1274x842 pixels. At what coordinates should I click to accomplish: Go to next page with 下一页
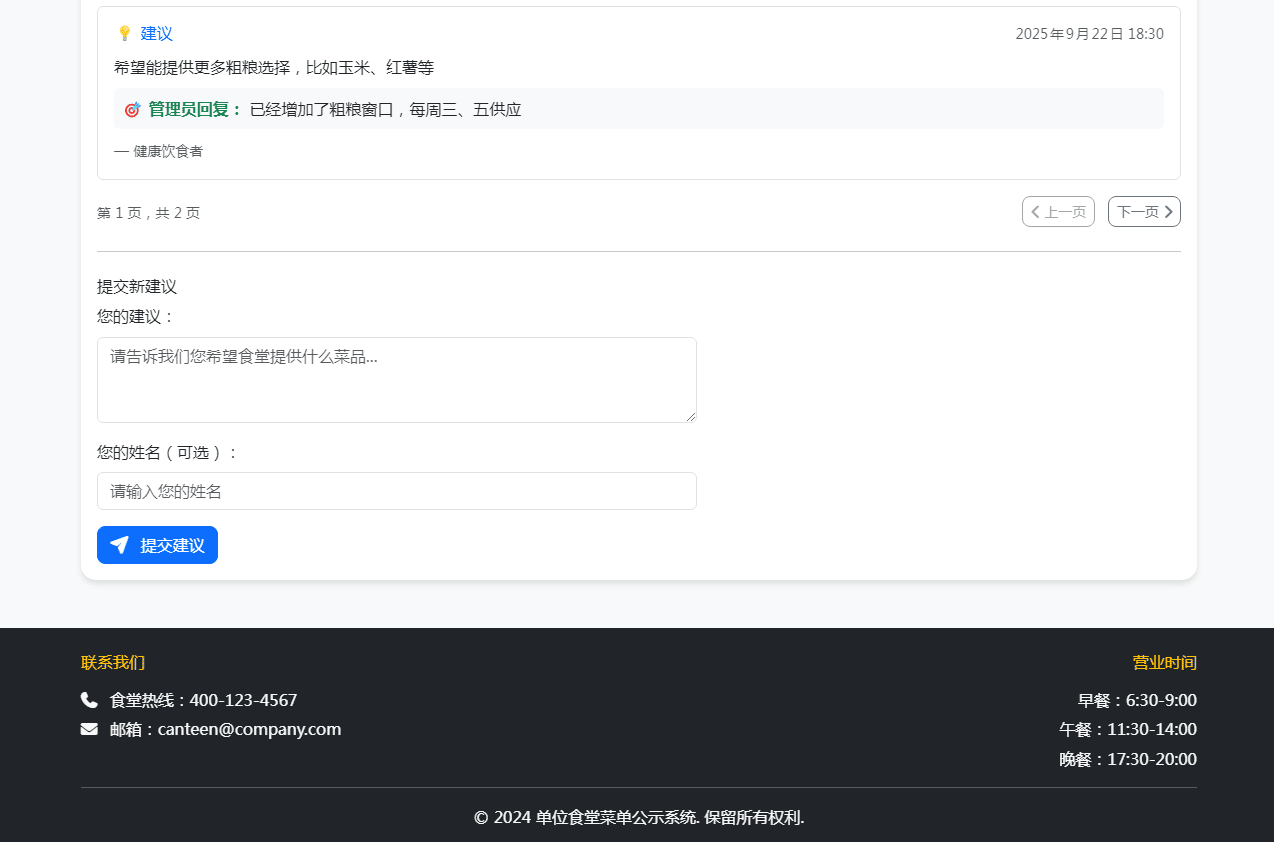tap(1143, 212)
